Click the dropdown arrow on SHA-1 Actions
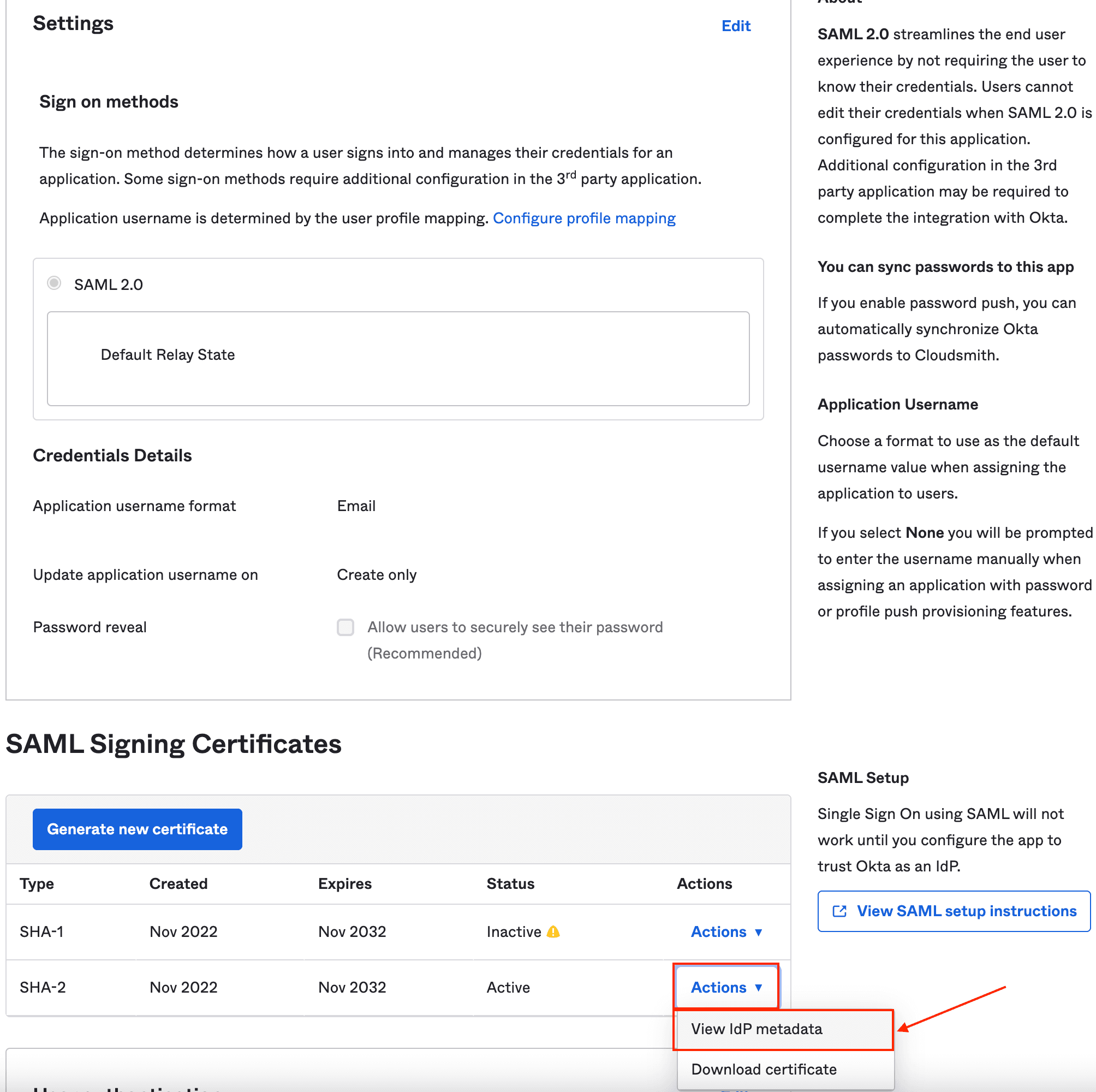 [759, 933]
